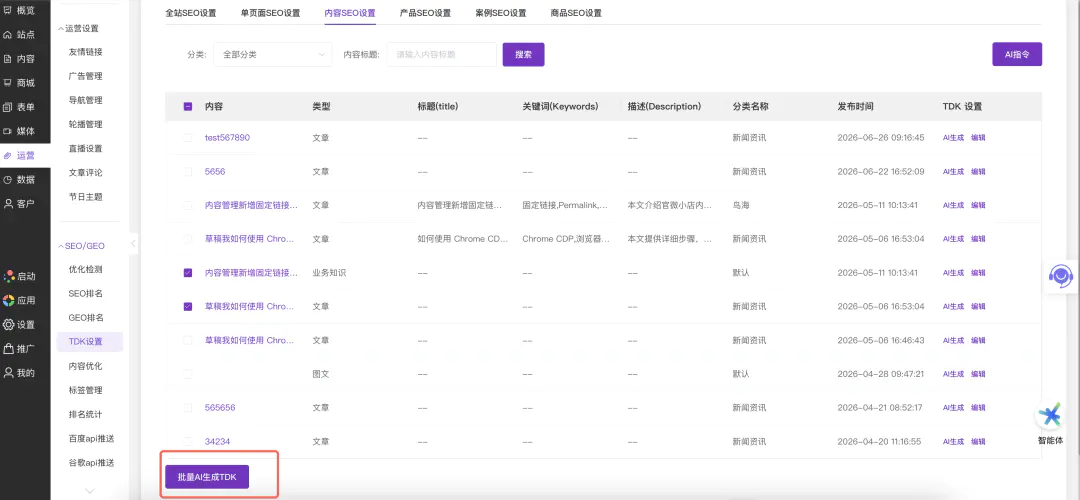
Task: Check the box for 565656 row
Action: (188, 408)
